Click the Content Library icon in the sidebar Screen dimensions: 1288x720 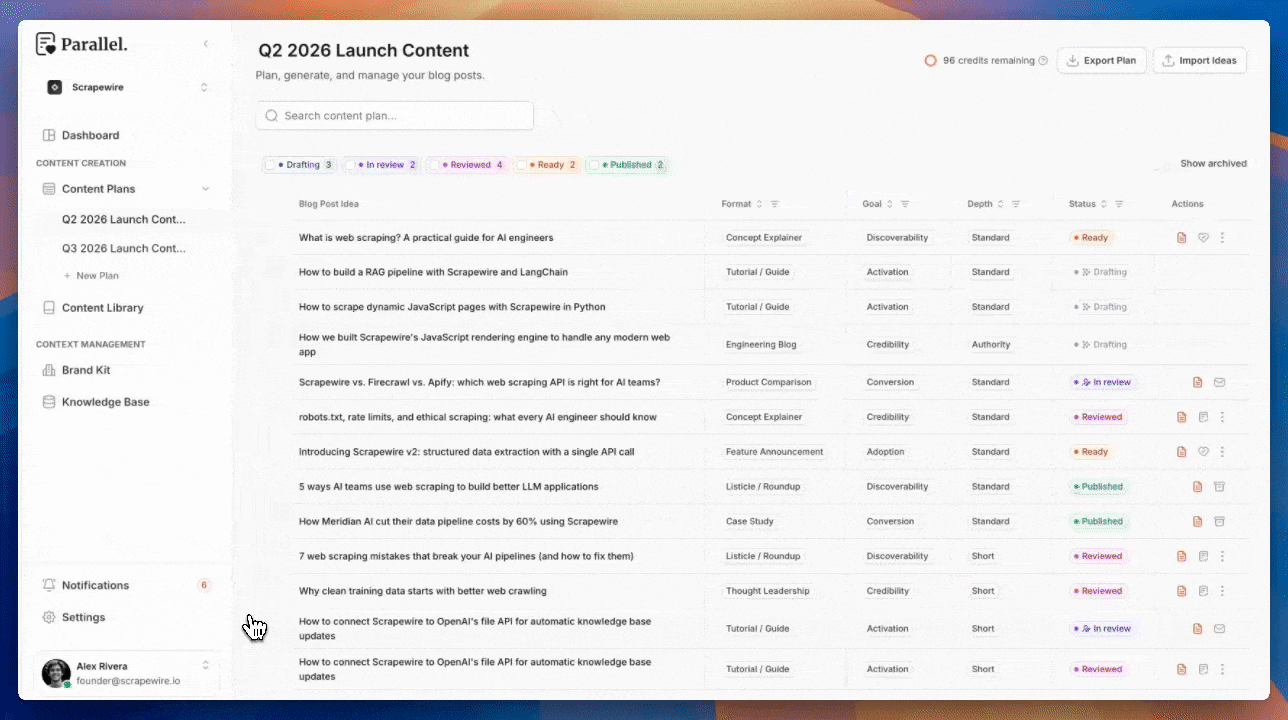click(x=48, y=308)
